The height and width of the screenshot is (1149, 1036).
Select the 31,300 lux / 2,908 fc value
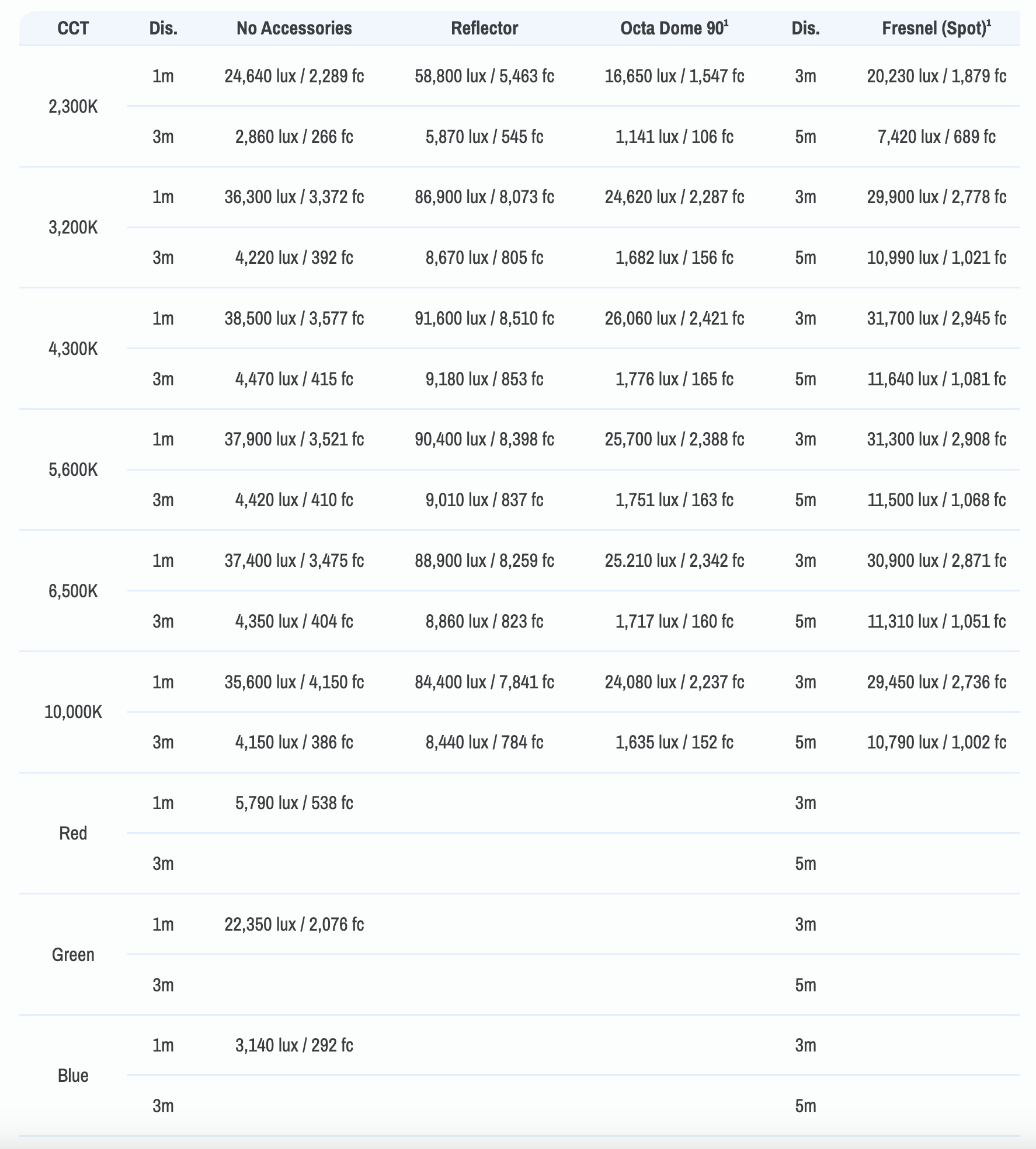[x=936, y=439]
